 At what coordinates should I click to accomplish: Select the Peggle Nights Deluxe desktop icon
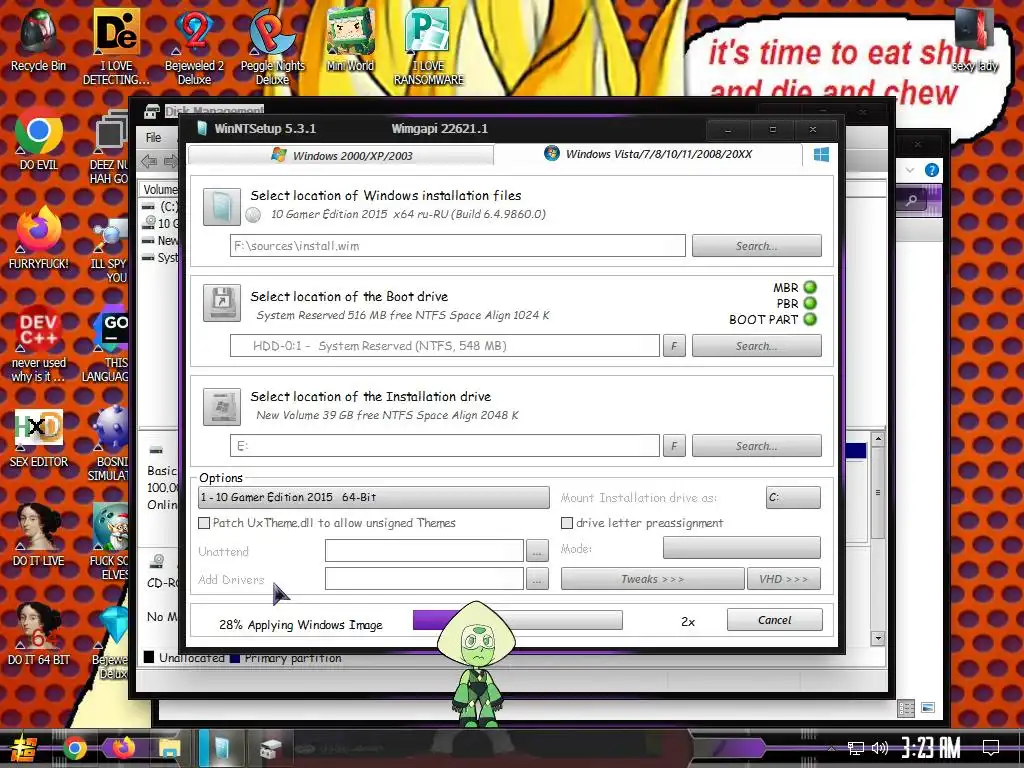click(272, 46)
